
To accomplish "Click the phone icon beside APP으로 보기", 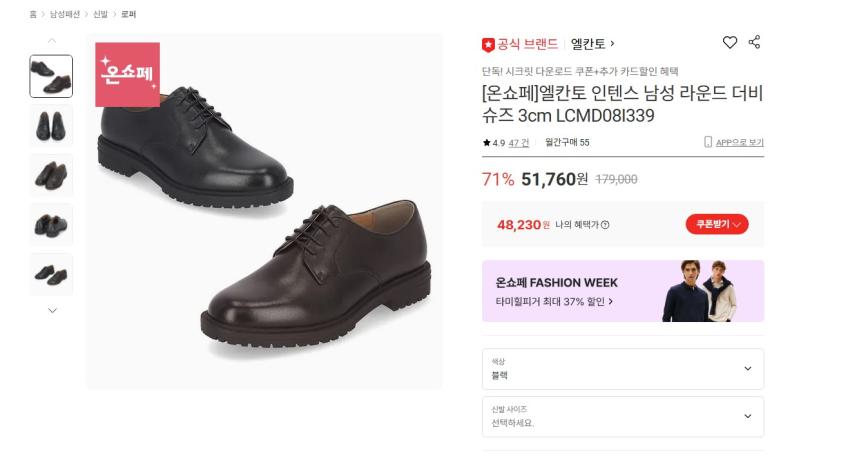I will [x=708, y=142].
